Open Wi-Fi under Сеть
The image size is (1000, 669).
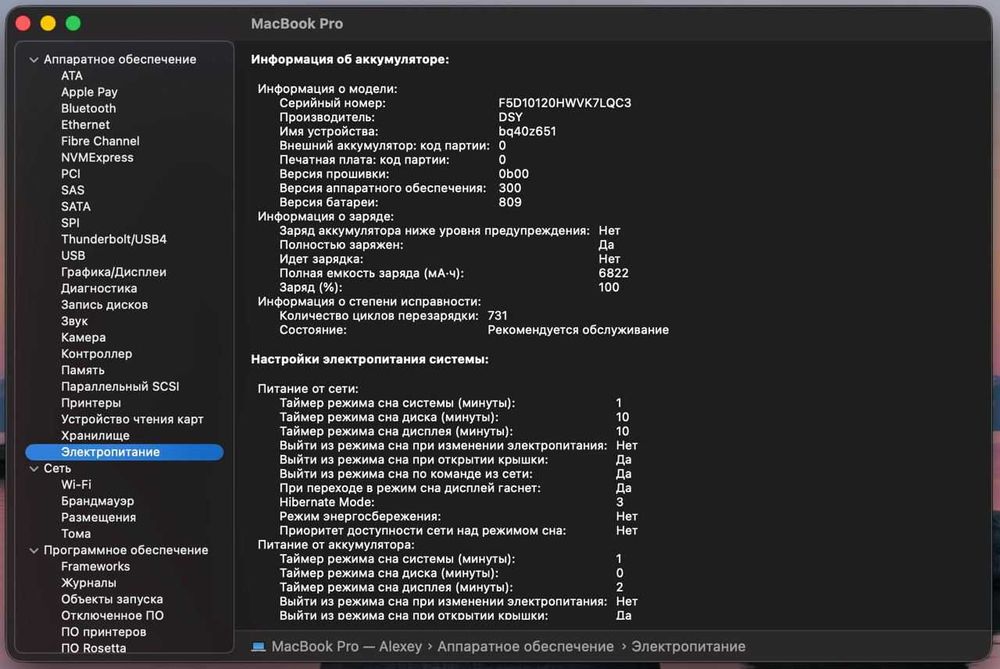tap(77, 485)
